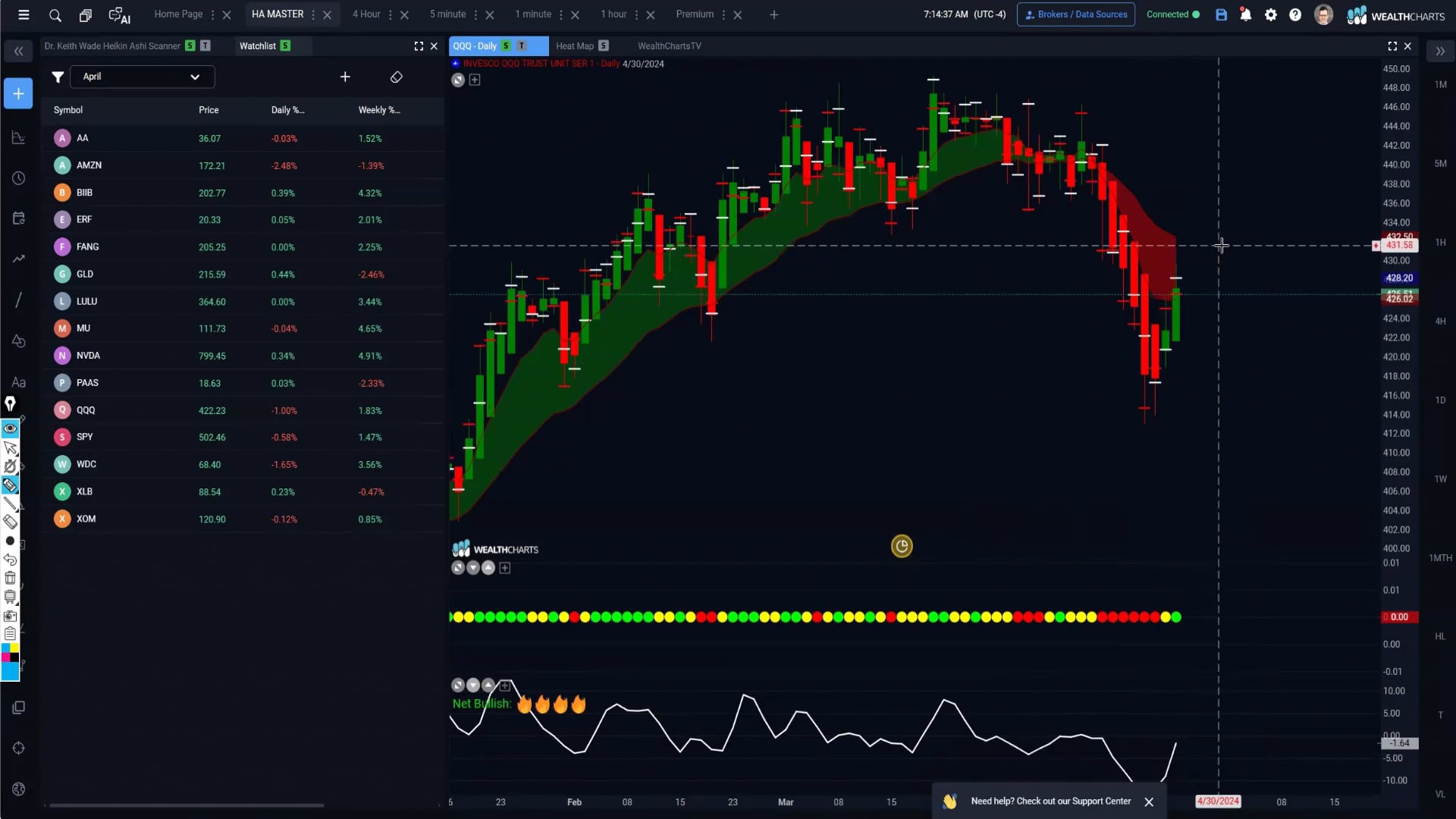Click the trash delete-drawings icon
Image resolution: width=1456 pixels, height=819 pixels.
[x=10, y=578]
